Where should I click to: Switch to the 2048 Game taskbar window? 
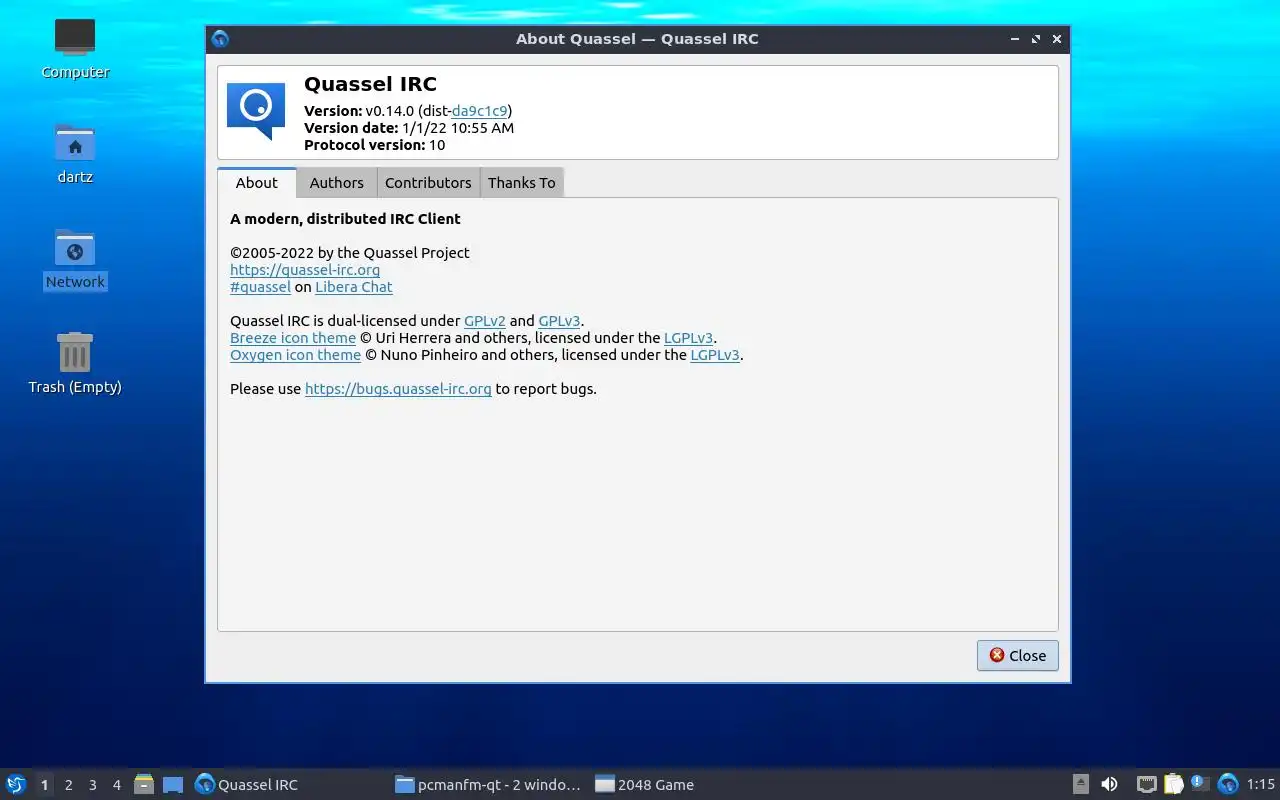click(689, 784)
